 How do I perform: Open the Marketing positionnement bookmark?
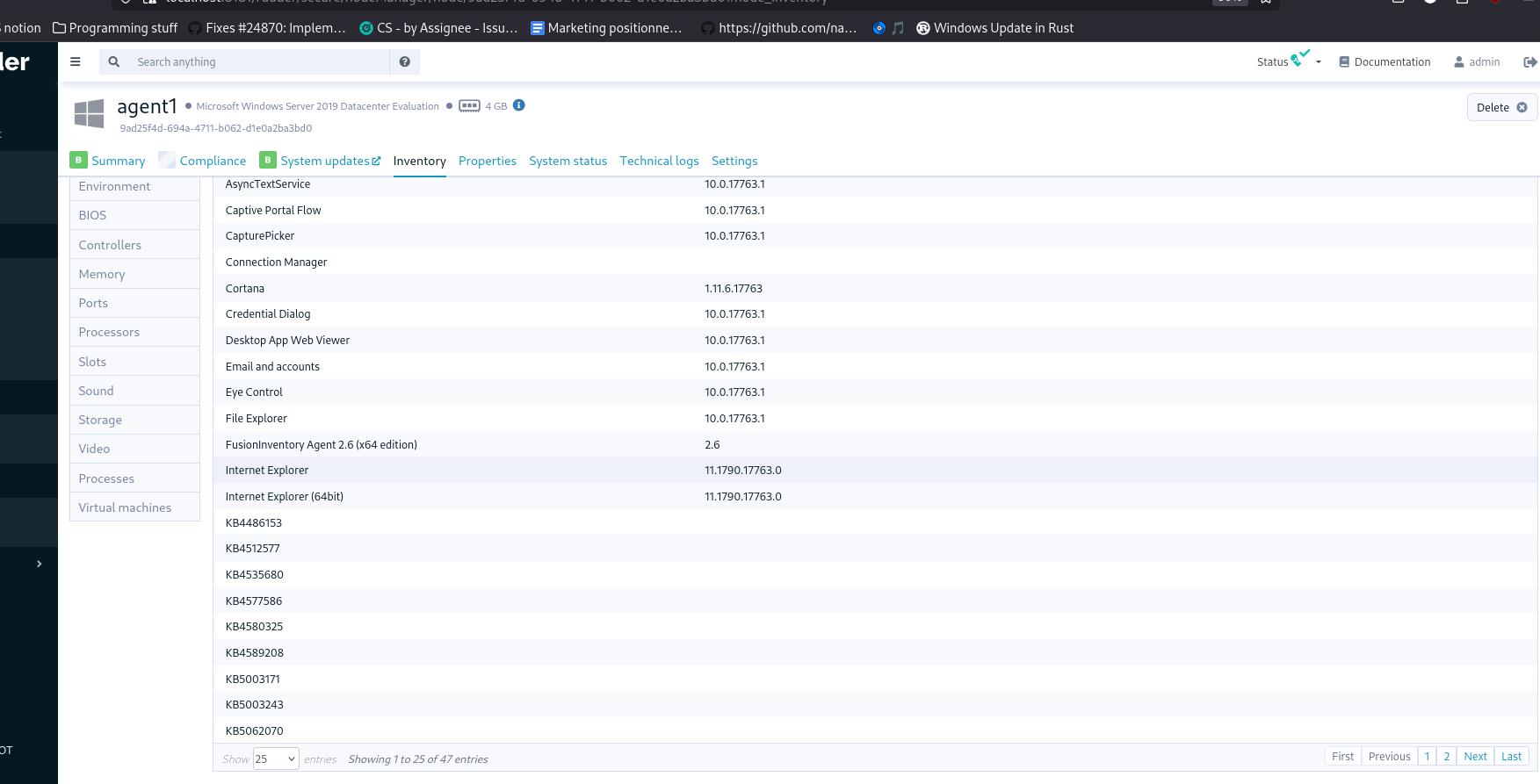coord(606,28)
